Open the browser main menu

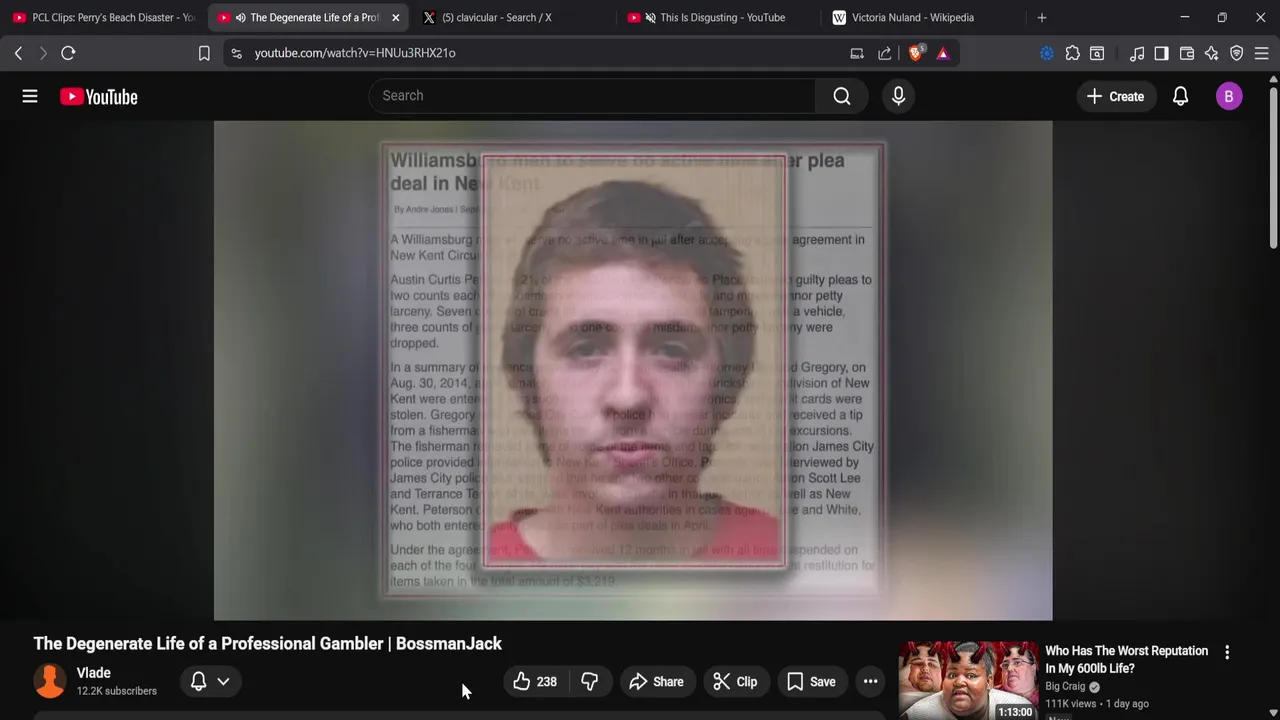click(x=1262, y=53)
